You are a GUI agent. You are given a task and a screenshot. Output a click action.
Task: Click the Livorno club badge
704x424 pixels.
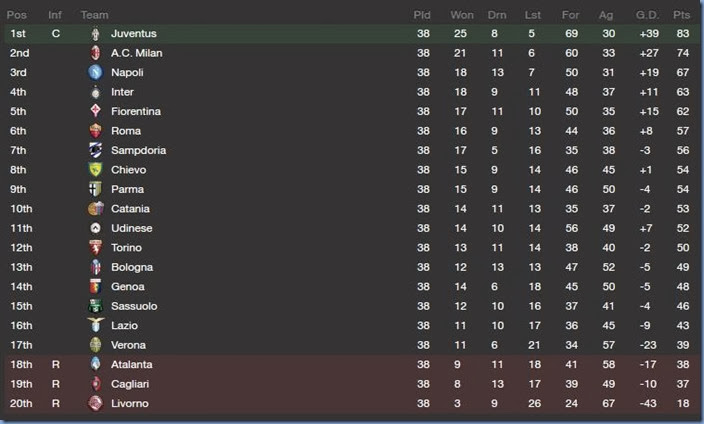(x=96, y=404)
